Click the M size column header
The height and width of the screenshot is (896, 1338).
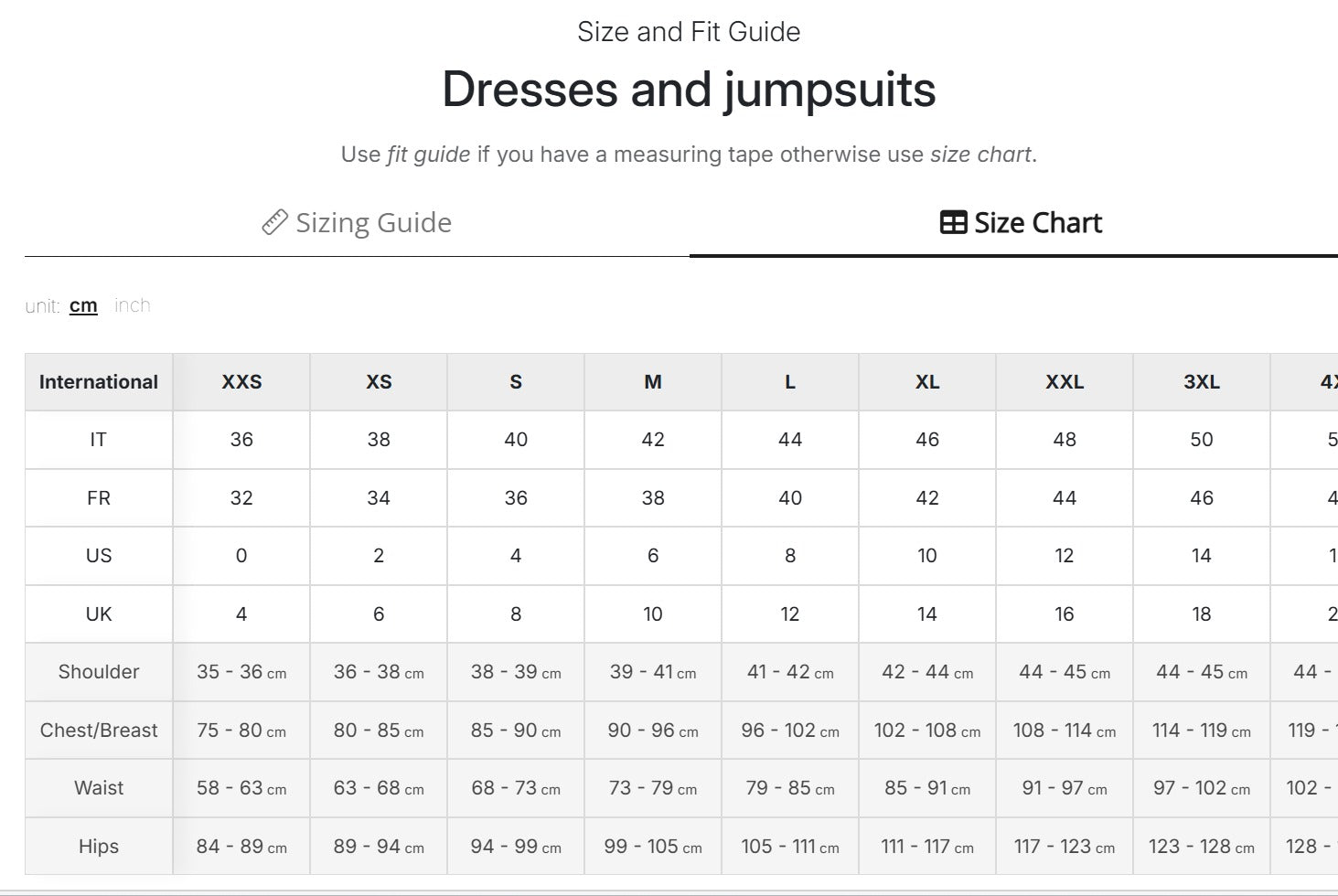[x=653, y=382]
